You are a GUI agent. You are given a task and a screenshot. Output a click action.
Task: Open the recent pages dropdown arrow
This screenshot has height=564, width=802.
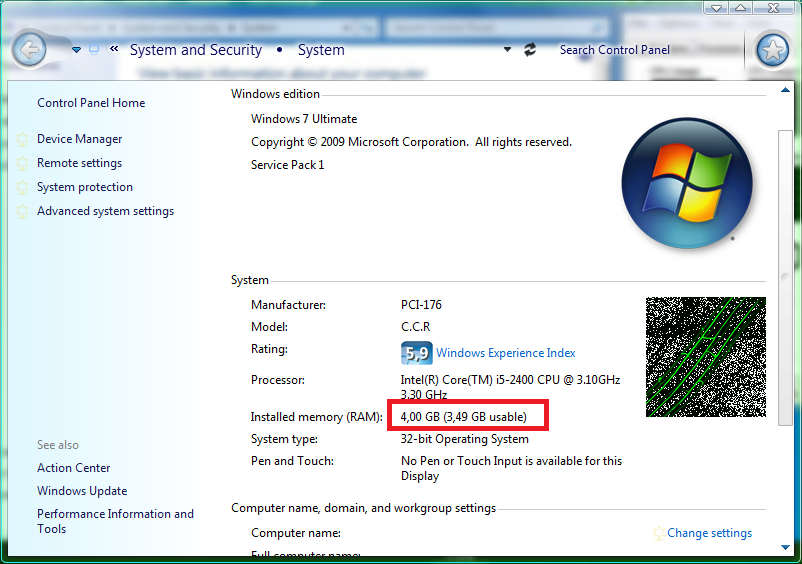coord(76,50)
